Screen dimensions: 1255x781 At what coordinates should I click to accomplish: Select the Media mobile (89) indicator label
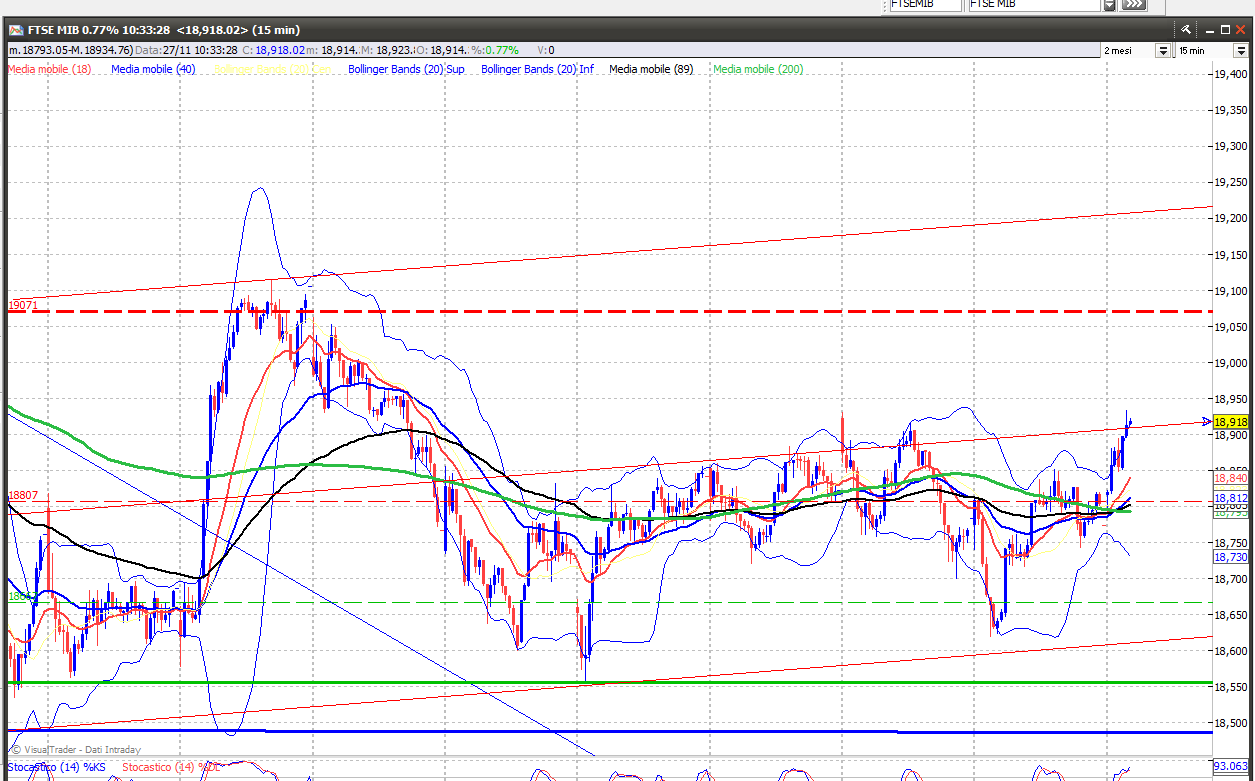(x=651, y=69)
